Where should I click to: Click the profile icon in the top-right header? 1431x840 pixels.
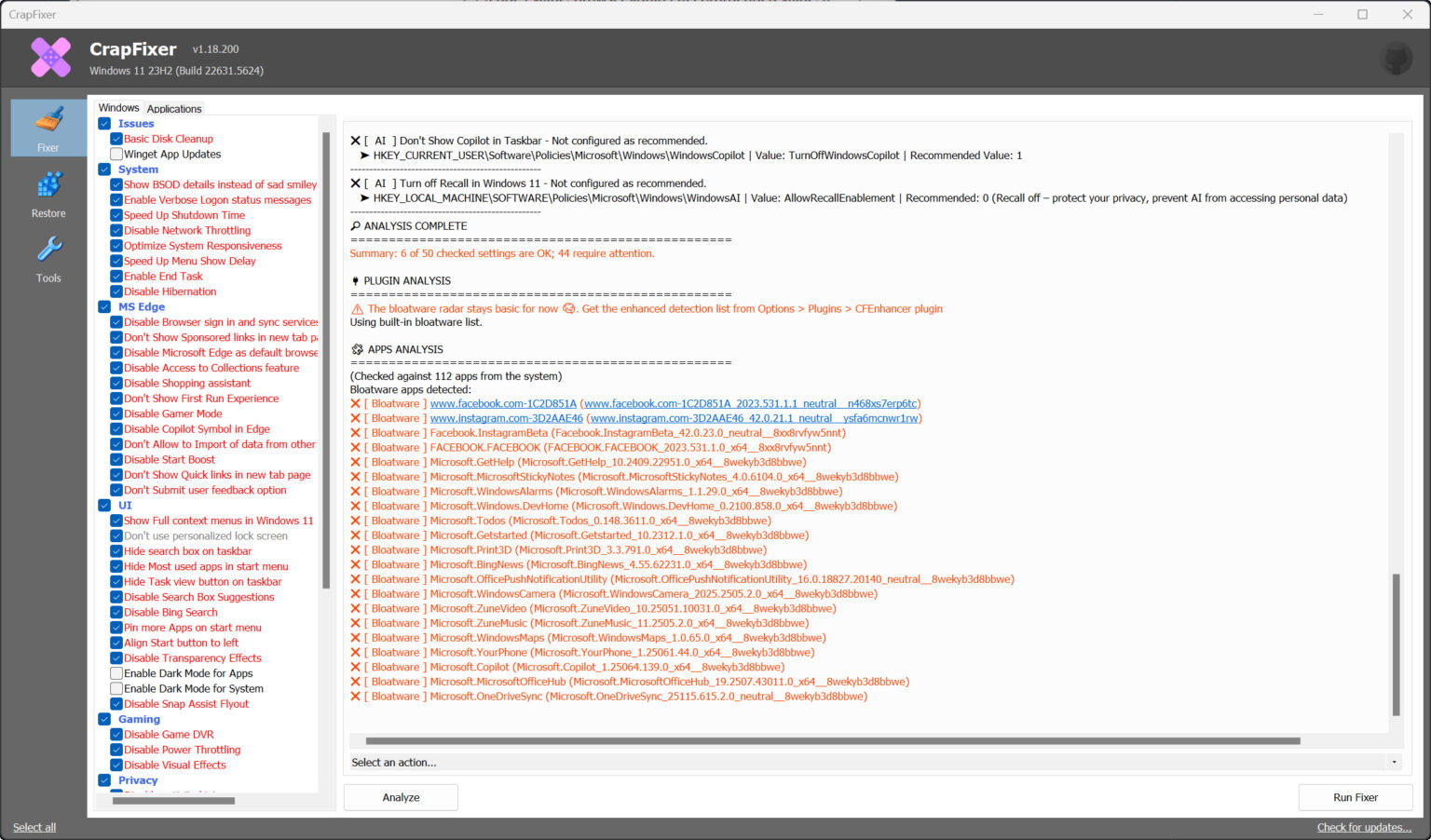(1397, 57)
